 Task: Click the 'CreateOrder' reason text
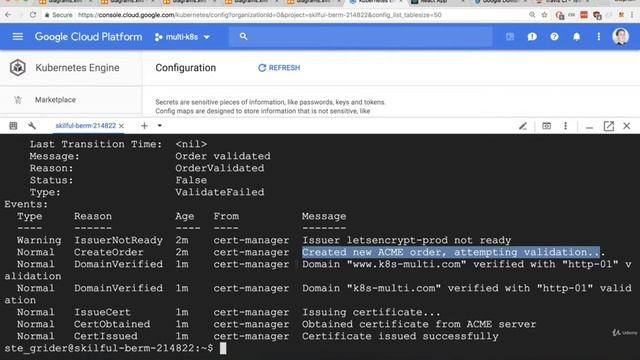click(109, 252)
